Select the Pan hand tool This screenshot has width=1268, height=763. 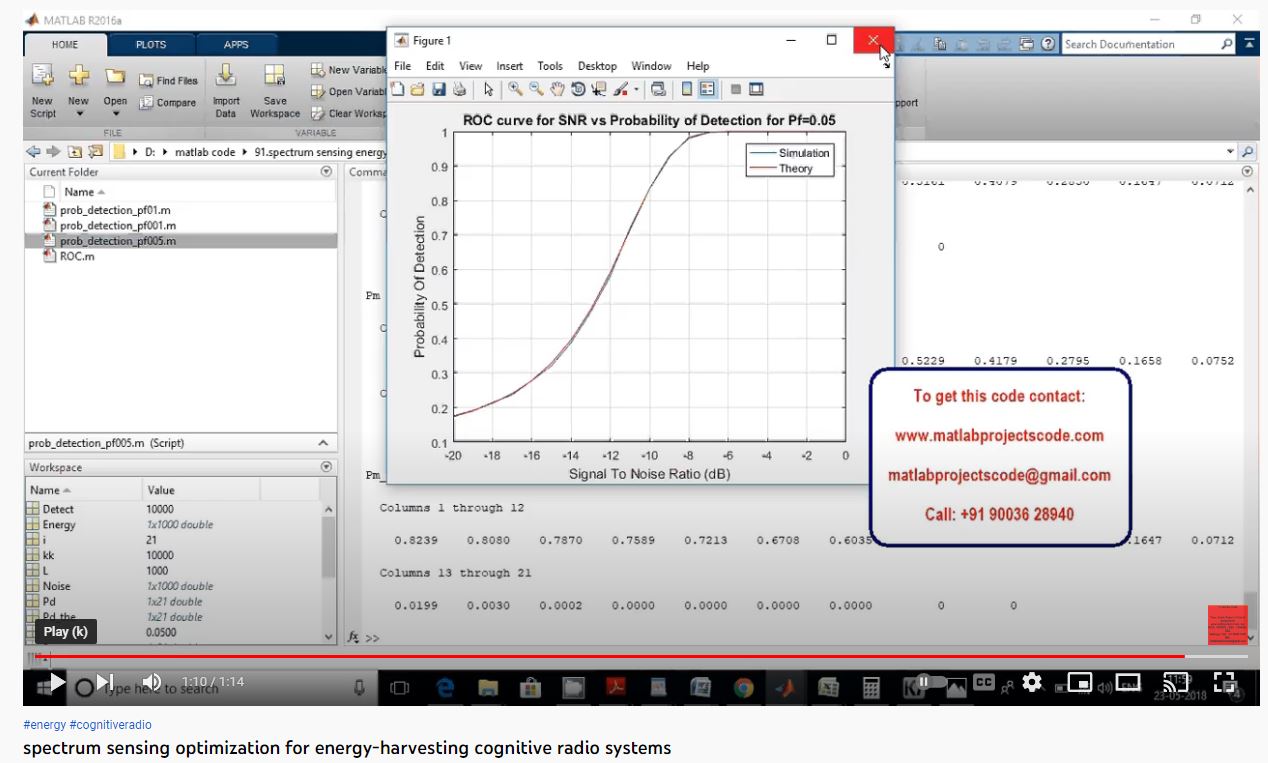pos(558,89)
